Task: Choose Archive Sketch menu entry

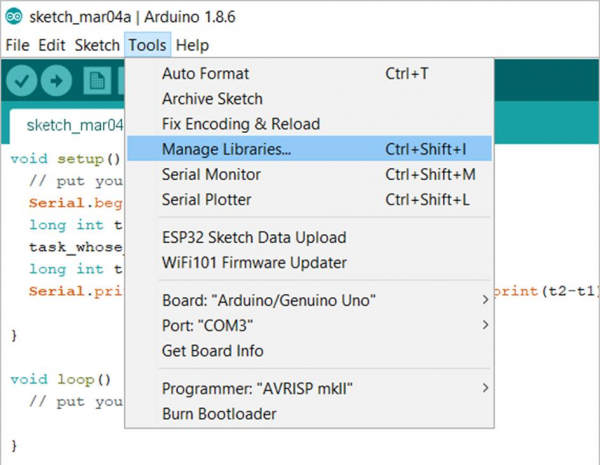Action: click(x=212, y=99)
